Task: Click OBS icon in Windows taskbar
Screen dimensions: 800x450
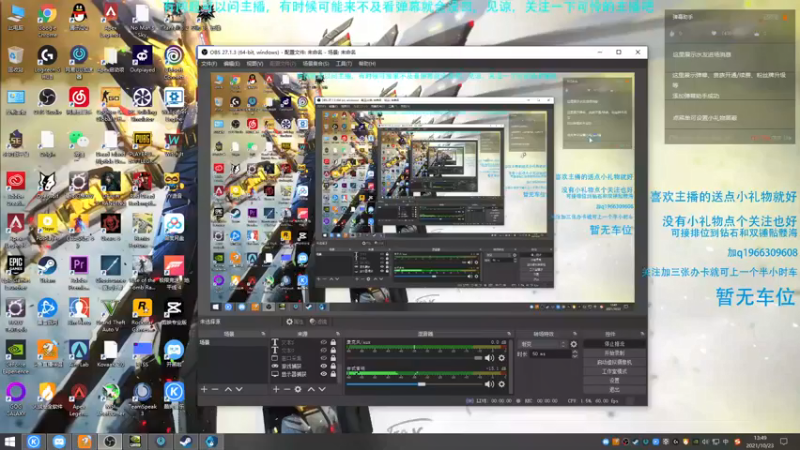Action: point(110,441)
